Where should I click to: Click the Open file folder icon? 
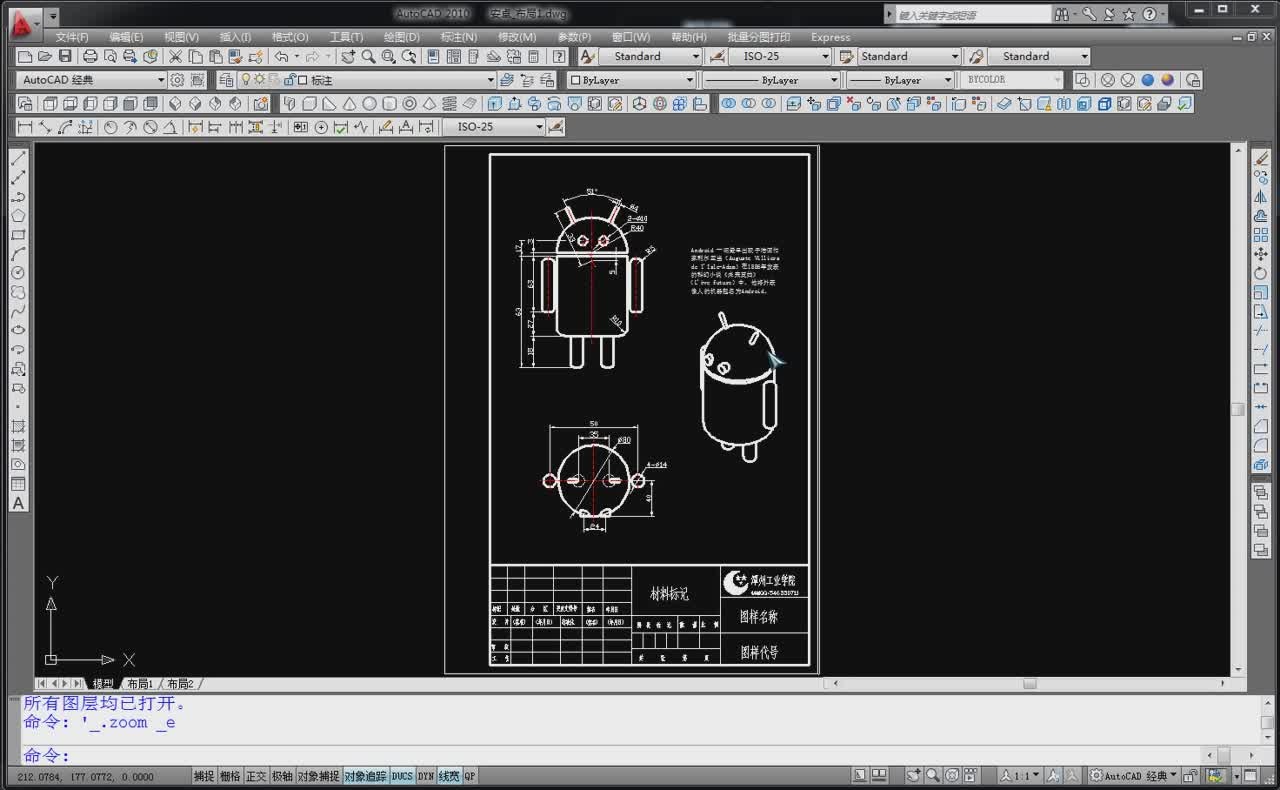pos(46,56)
